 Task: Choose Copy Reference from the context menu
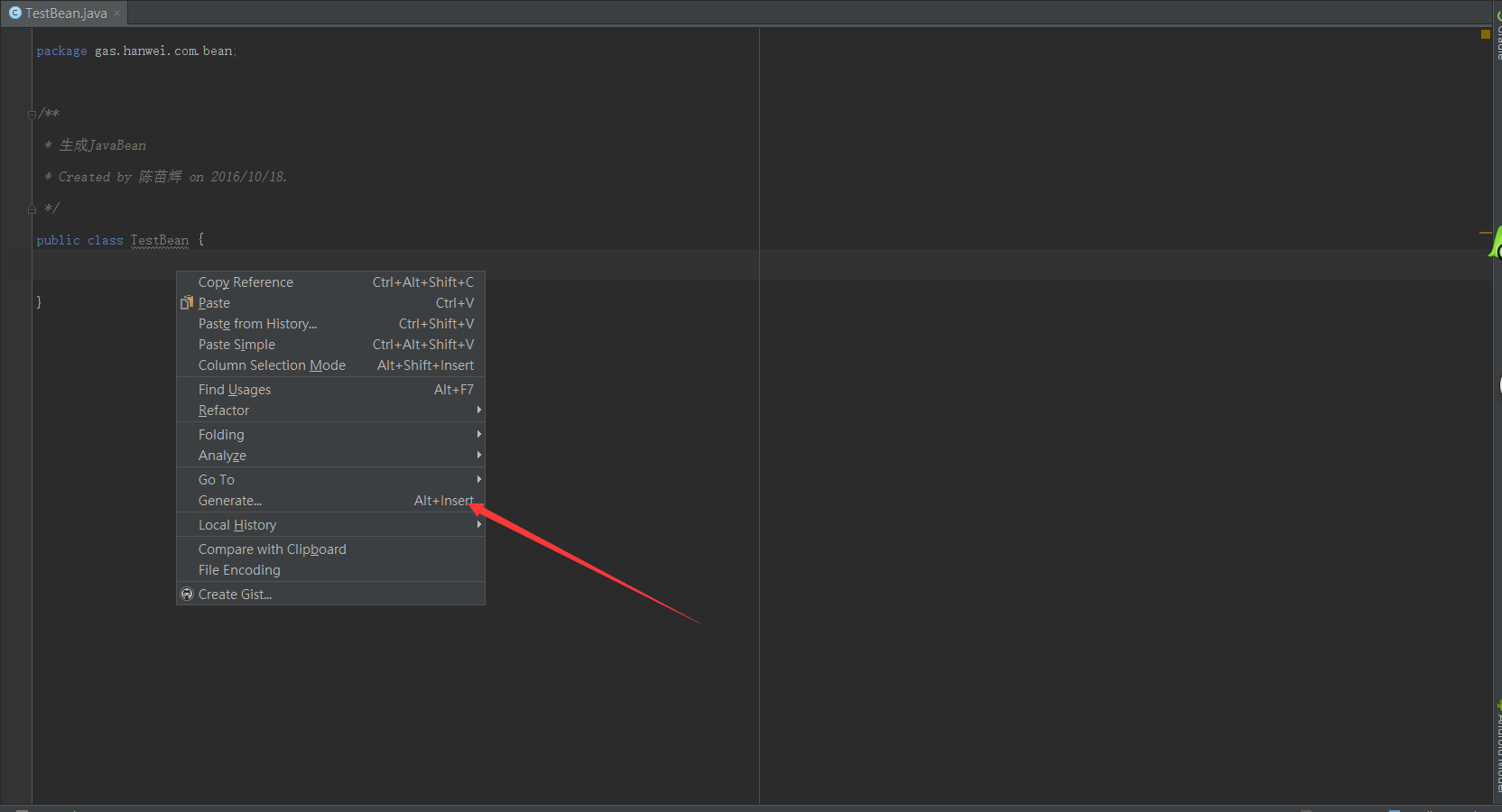click(x=330, y=282)
